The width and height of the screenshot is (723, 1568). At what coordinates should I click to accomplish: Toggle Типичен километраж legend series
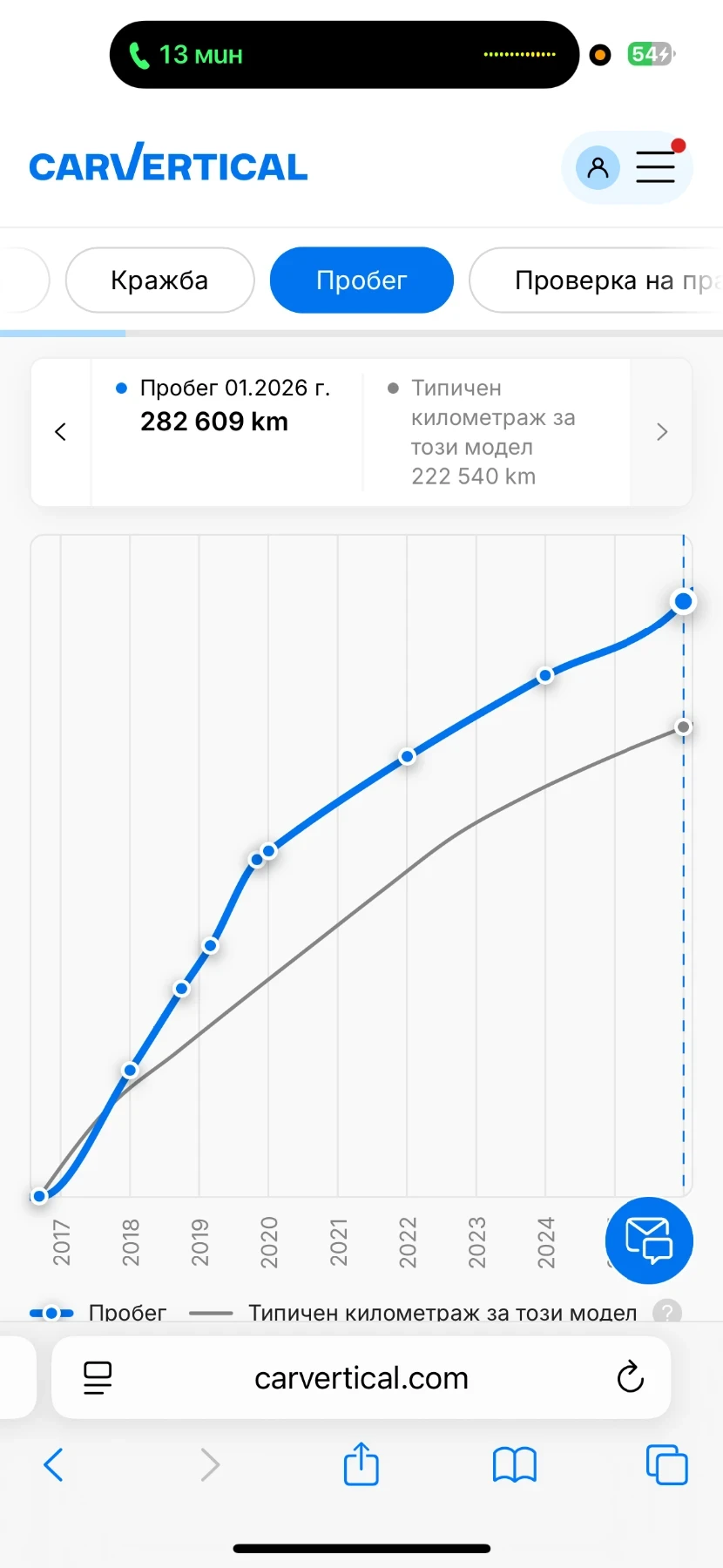click(414, 1313)
